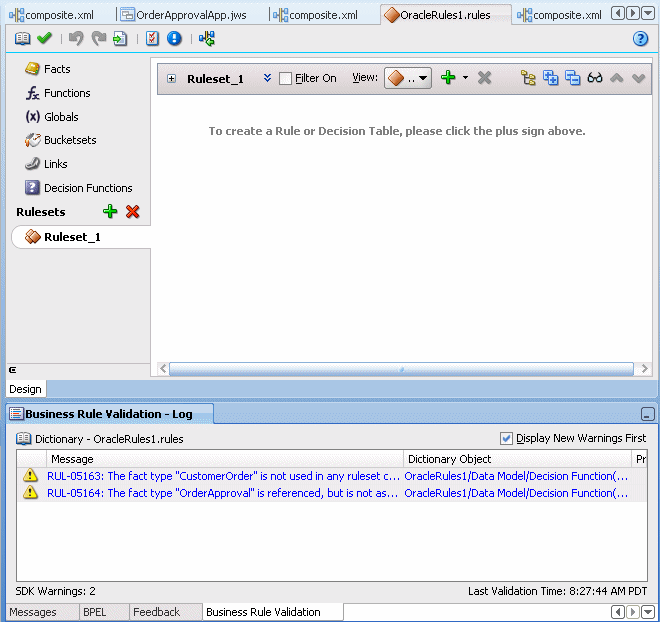Create rule with green plus in ruleset bar
This screenshot has width=660, height=622.
pos(448,77)
